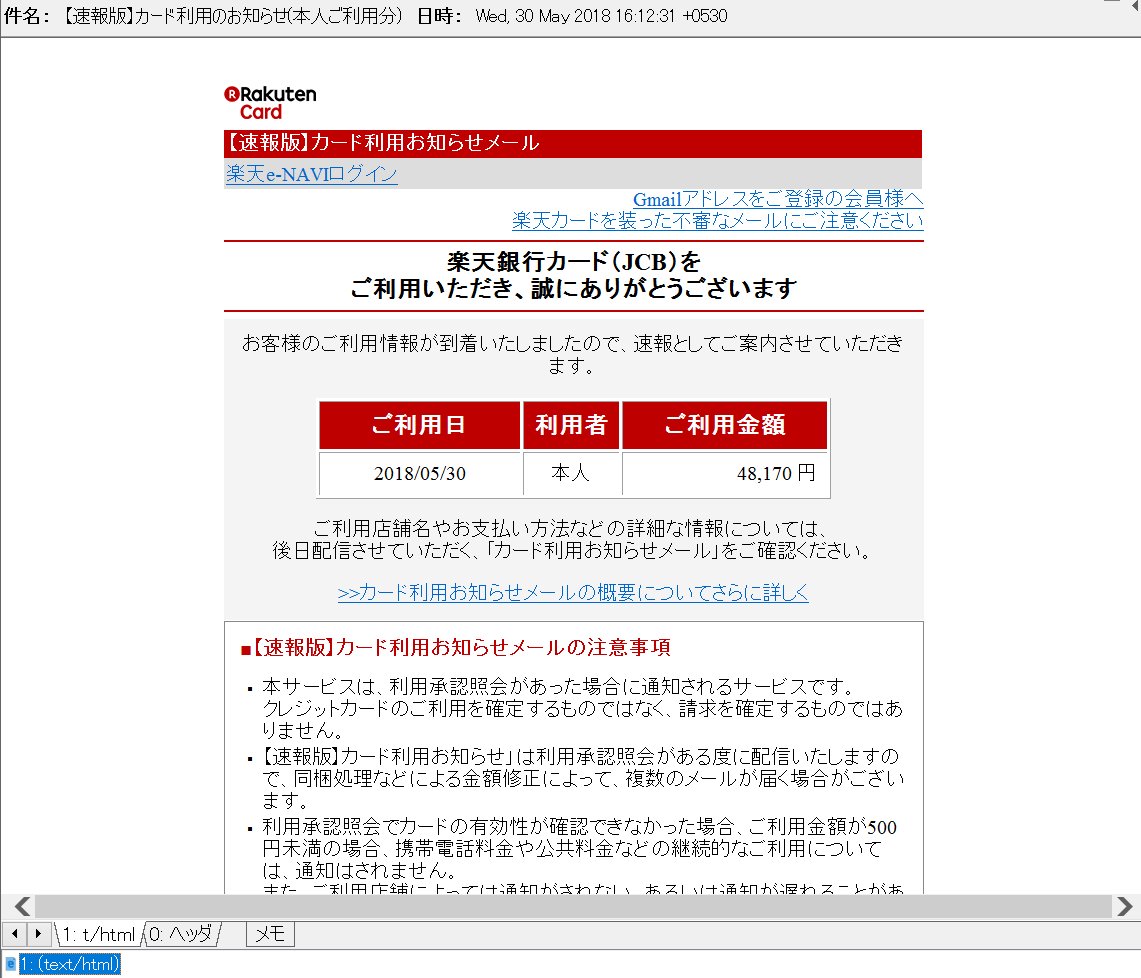Viewport: 1141px width, 978px height.
Task: Open カード利用お知らせメールの概要 details link
Action: click(573, 592)
